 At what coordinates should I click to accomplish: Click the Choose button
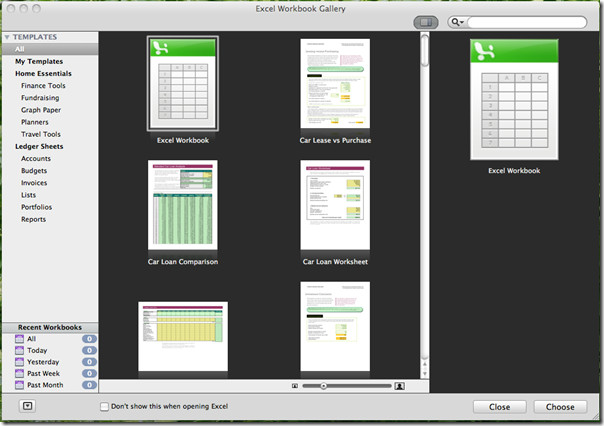click(560, 407)
